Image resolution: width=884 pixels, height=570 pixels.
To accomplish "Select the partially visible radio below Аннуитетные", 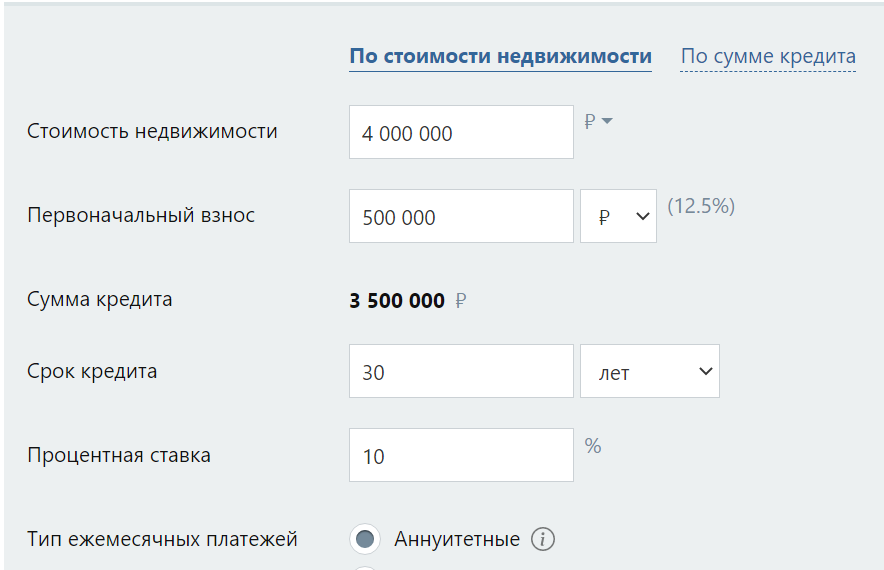I will pos(365,566).
